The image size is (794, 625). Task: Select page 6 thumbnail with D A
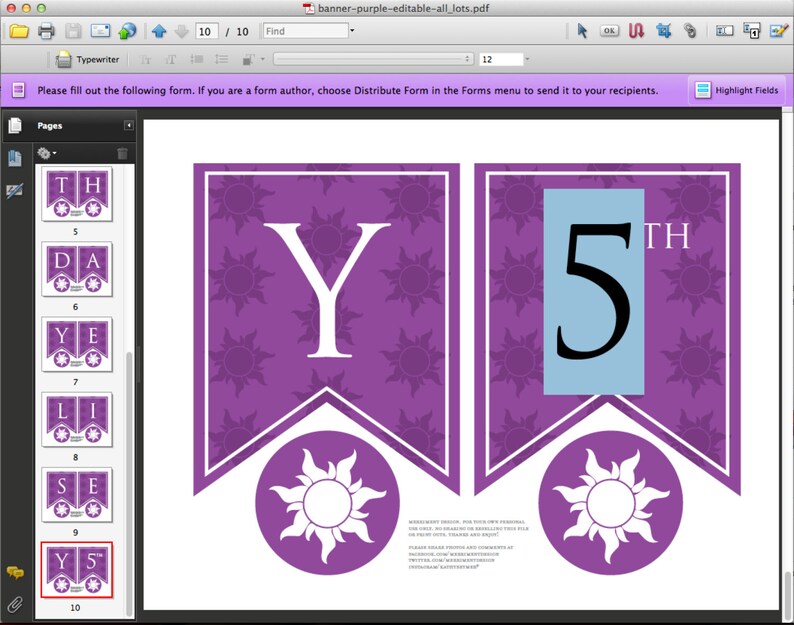click(x=77, y=269)
